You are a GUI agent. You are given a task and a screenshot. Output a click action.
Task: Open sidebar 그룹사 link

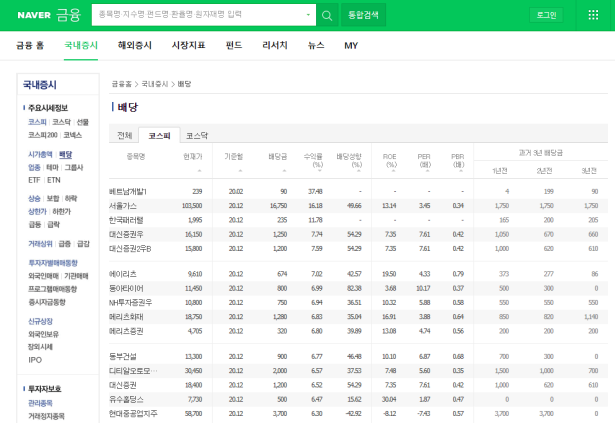74,168
